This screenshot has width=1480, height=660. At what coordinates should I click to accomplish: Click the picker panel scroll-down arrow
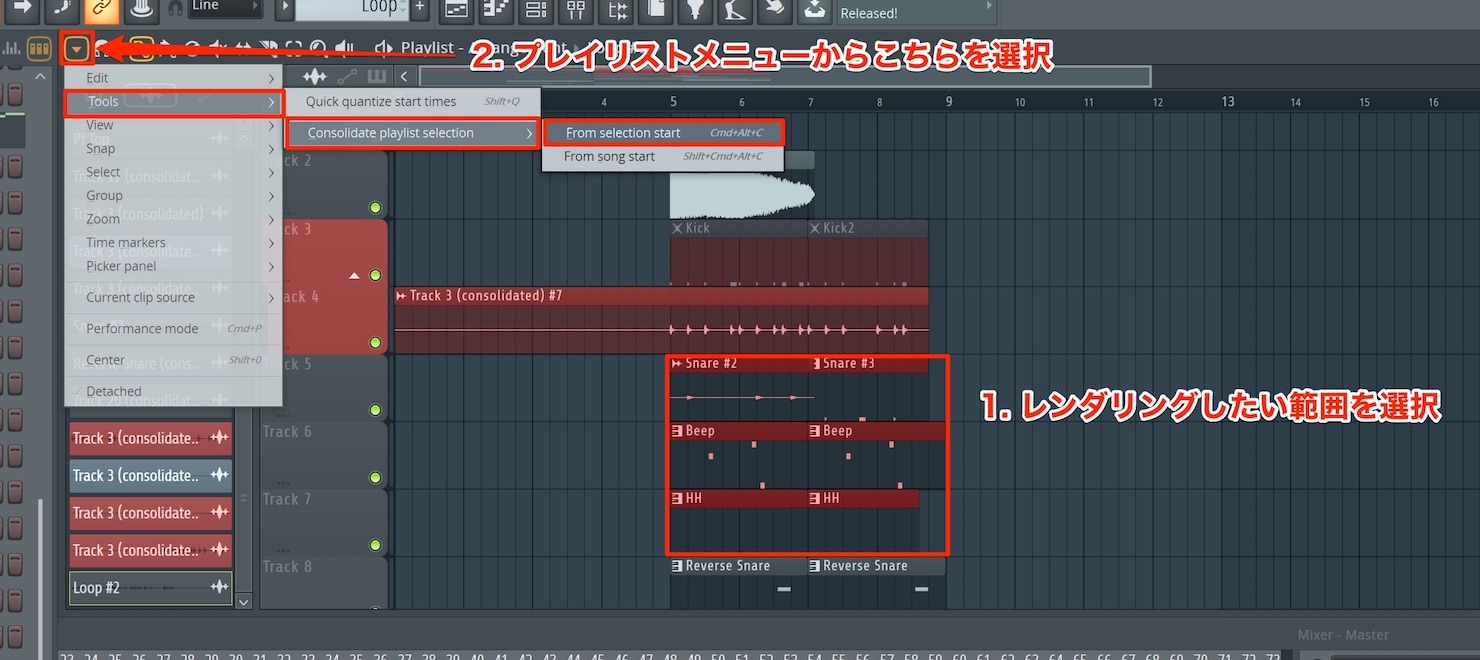(x=243, y=602)
